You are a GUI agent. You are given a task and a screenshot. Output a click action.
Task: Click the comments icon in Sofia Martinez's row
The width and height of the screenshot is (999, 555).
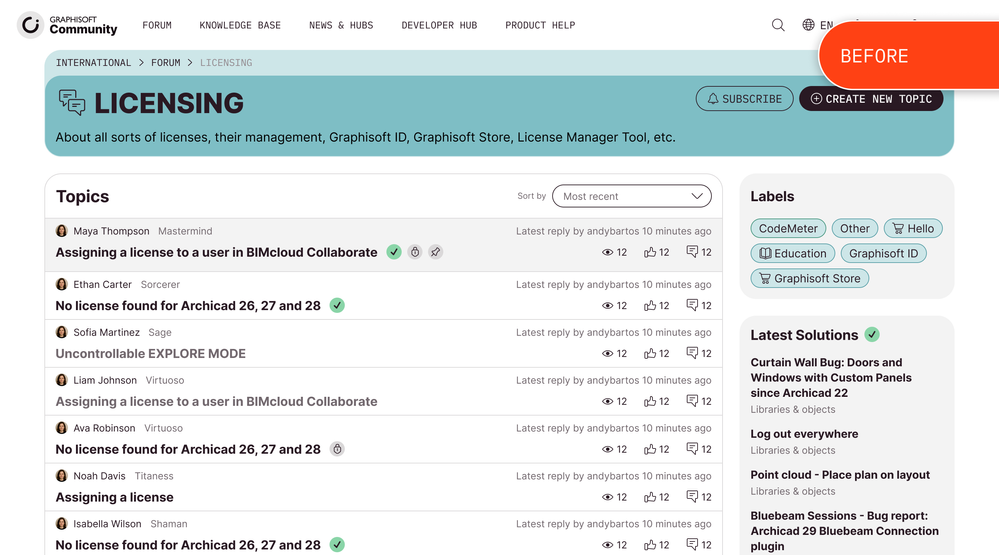(692, 353)
